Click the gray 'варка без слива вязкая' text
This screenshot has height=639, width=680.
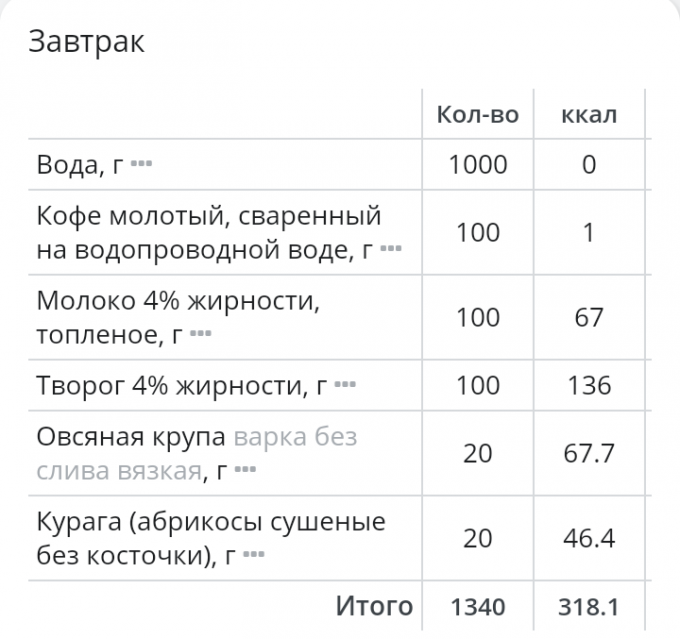[x=294, y=438]
